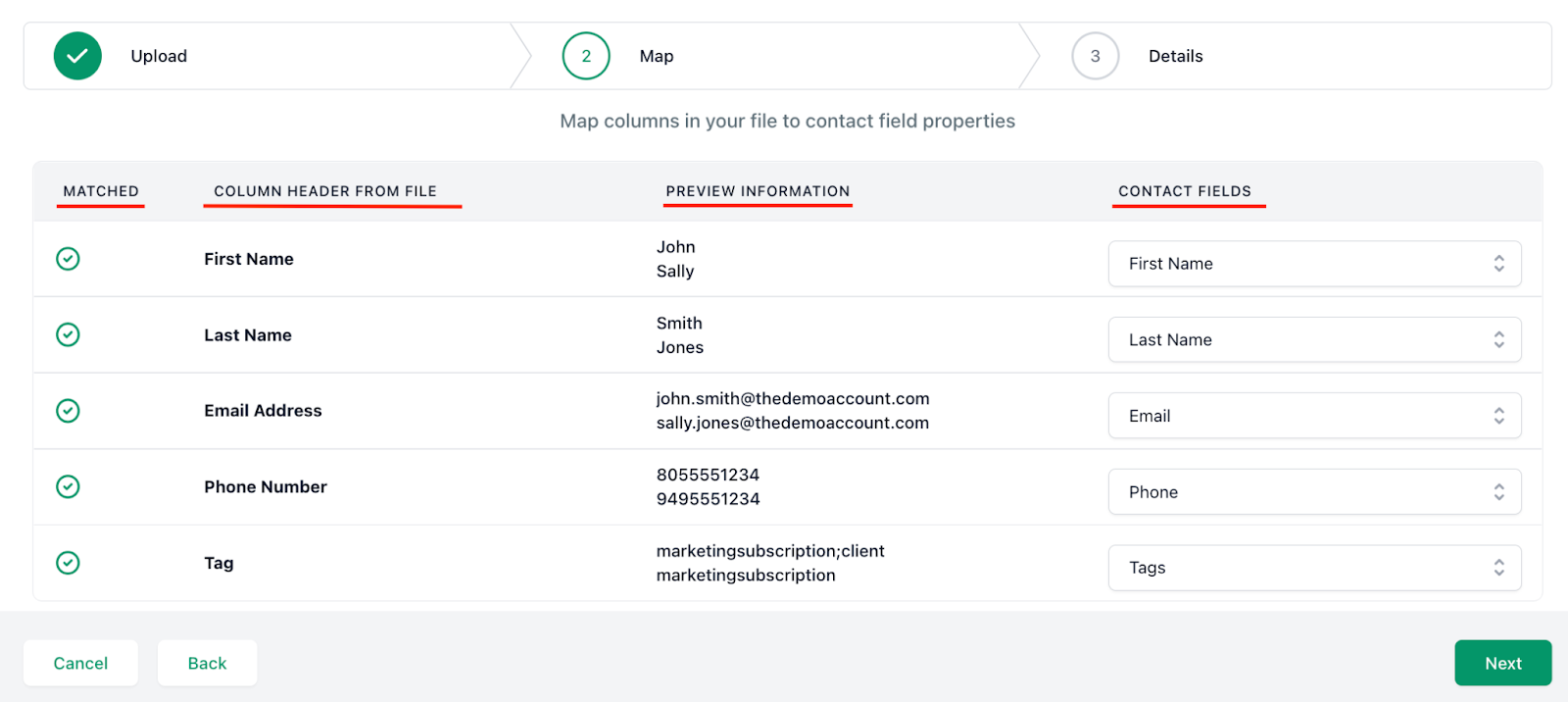Click the green checkmark Upload step icon
Image resolution: width=1568 pixels, height=702 pixels.
(x=77, y=56)
